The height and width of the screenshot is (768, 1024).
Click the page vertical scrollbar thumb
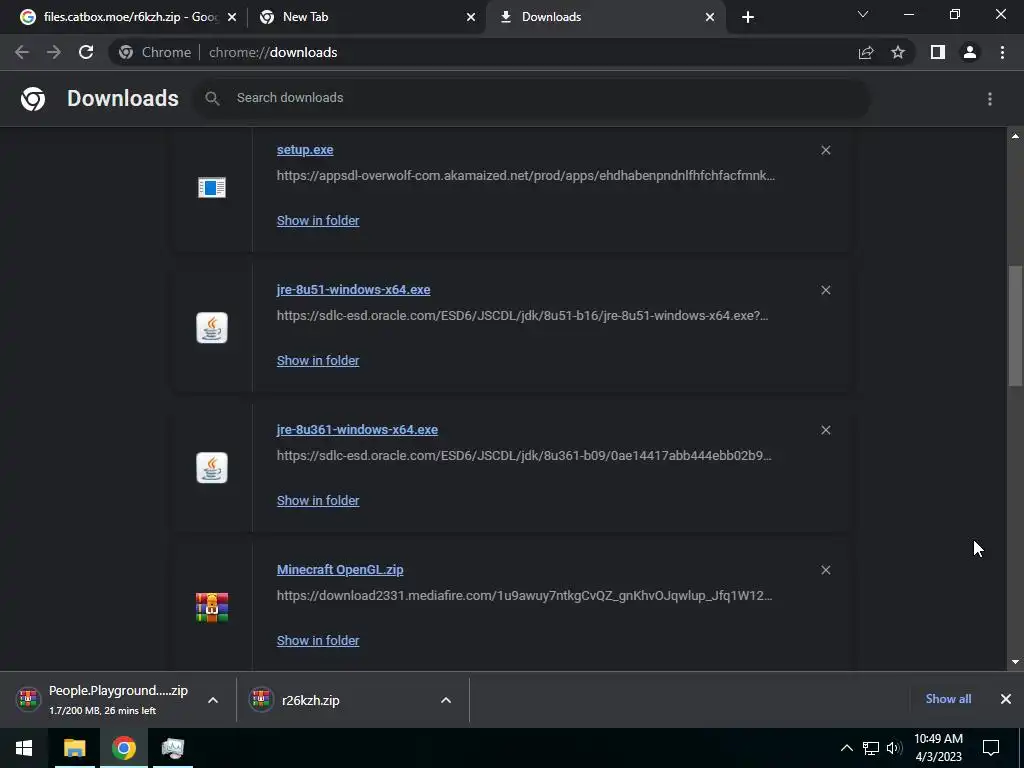coord(1015,325)
